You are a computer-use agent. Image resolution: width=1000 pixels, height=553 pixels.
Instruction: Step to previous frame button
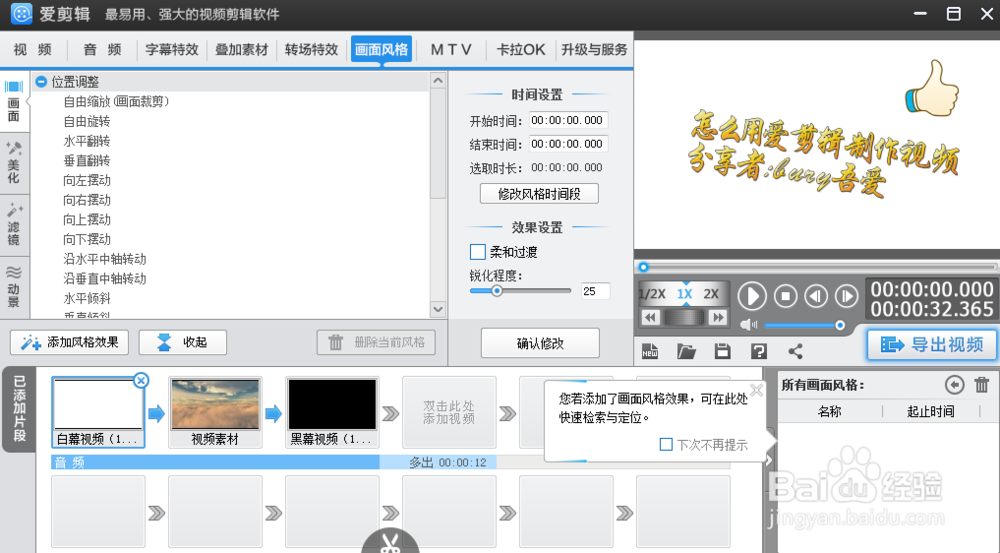[816, 296]
